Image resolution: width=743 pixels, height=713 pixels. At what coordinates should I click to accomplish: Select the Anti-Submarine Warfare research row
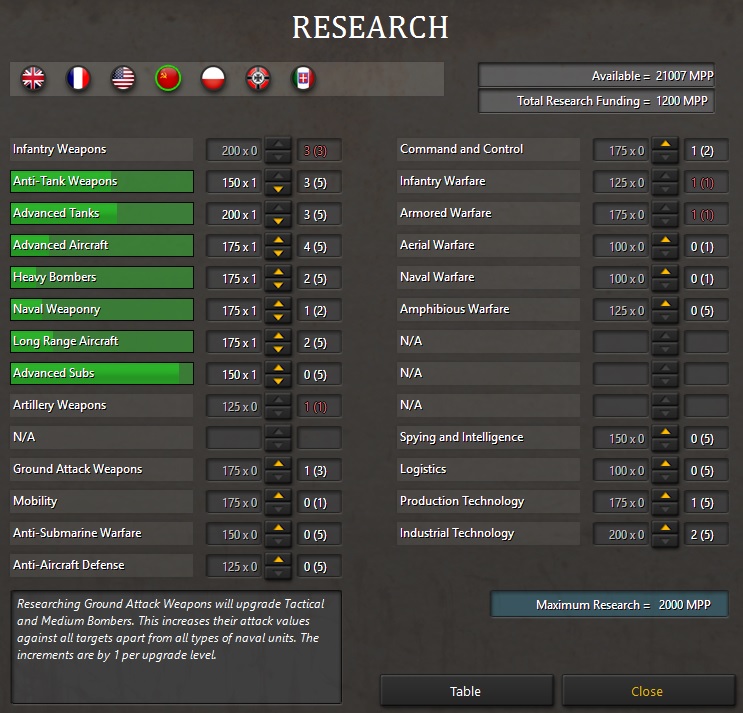tap(101, 533)
